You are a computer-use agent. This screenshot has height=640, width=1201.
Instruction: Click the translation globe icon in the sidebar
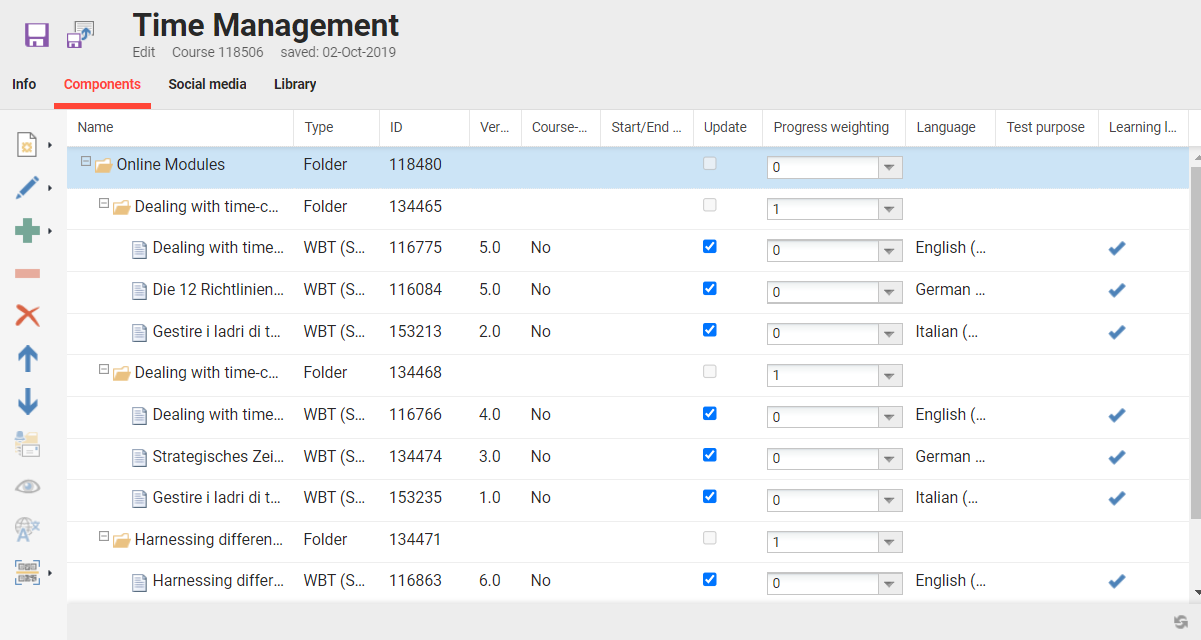(28, 529)
